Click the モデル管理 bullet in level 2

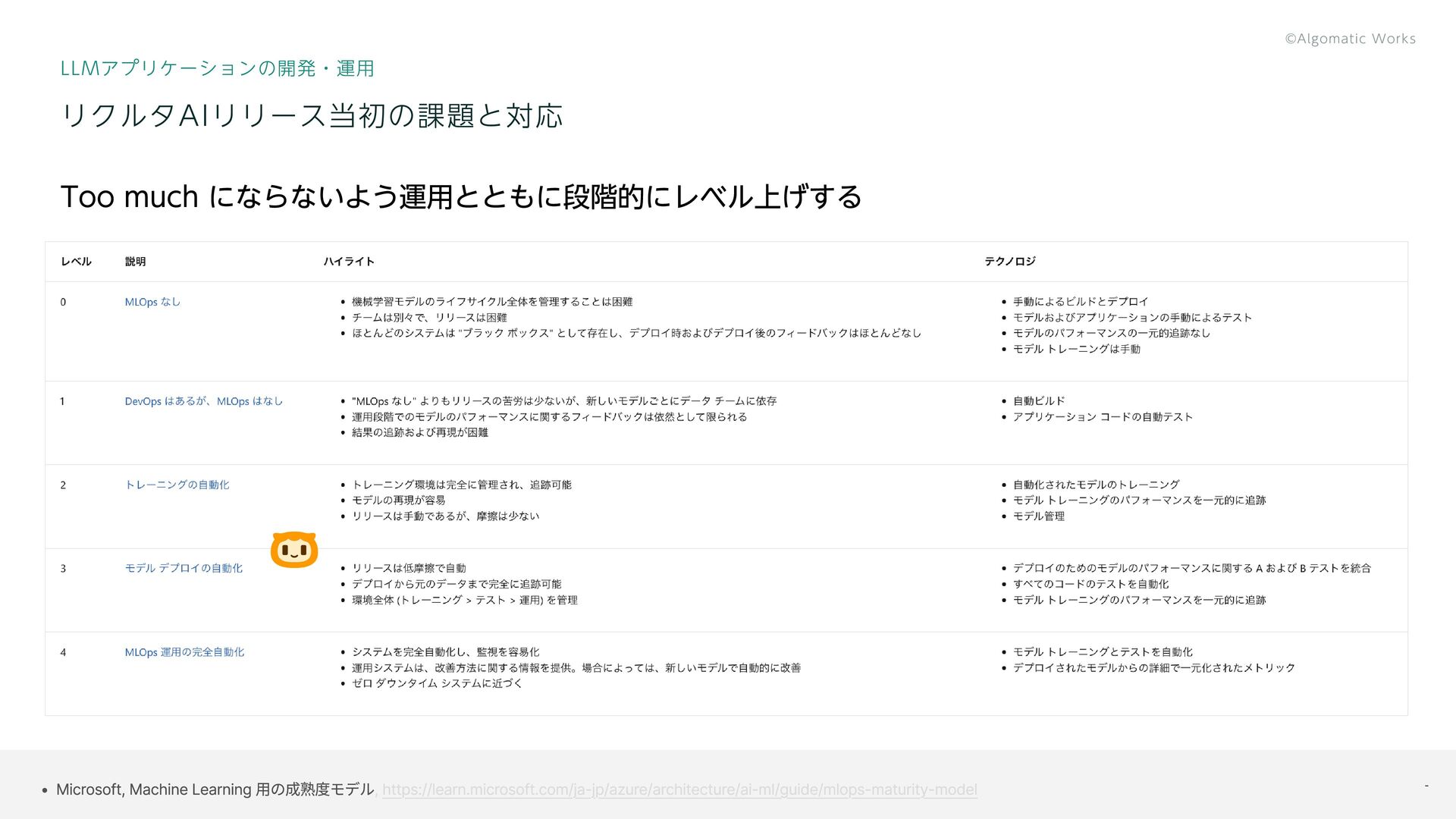coord(1038,516)
